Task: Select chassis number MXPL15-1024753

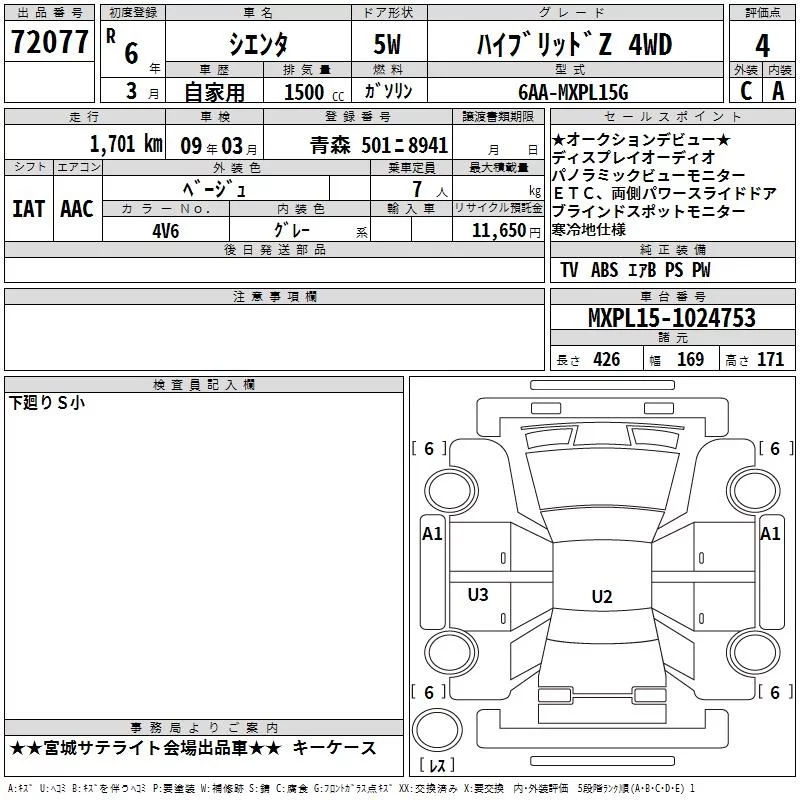Action: pyautogui.click(x=672, y=318)
